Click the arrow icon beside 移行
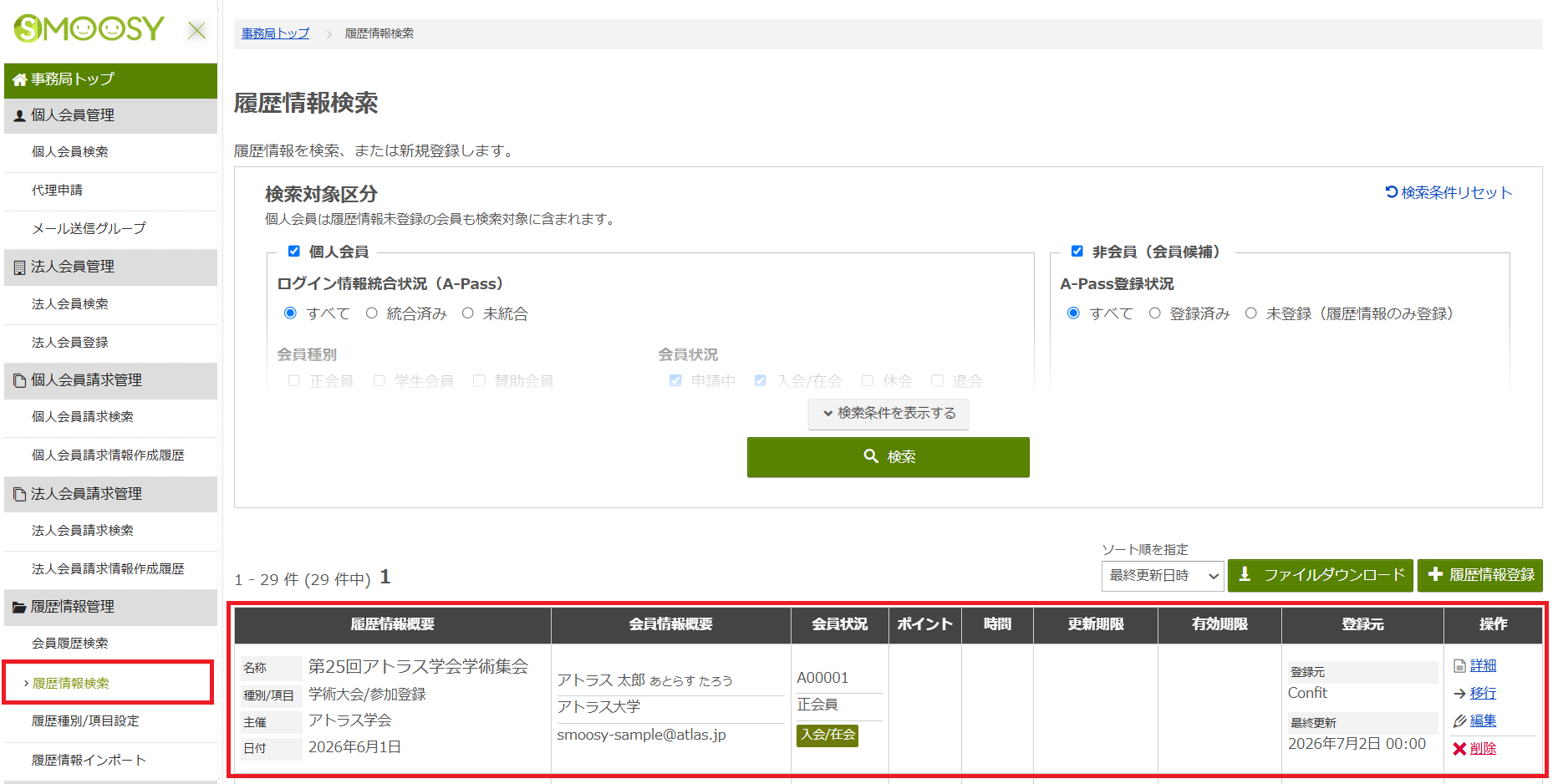This screenshot has height=784, width=1563. tap(1460, 694)
